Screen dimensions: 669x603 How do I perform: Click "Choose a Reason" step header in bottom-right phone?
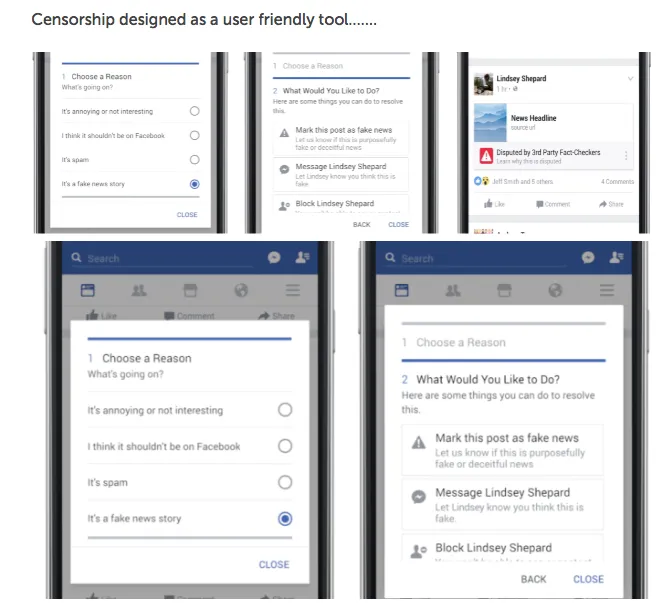tap(461, 343)
